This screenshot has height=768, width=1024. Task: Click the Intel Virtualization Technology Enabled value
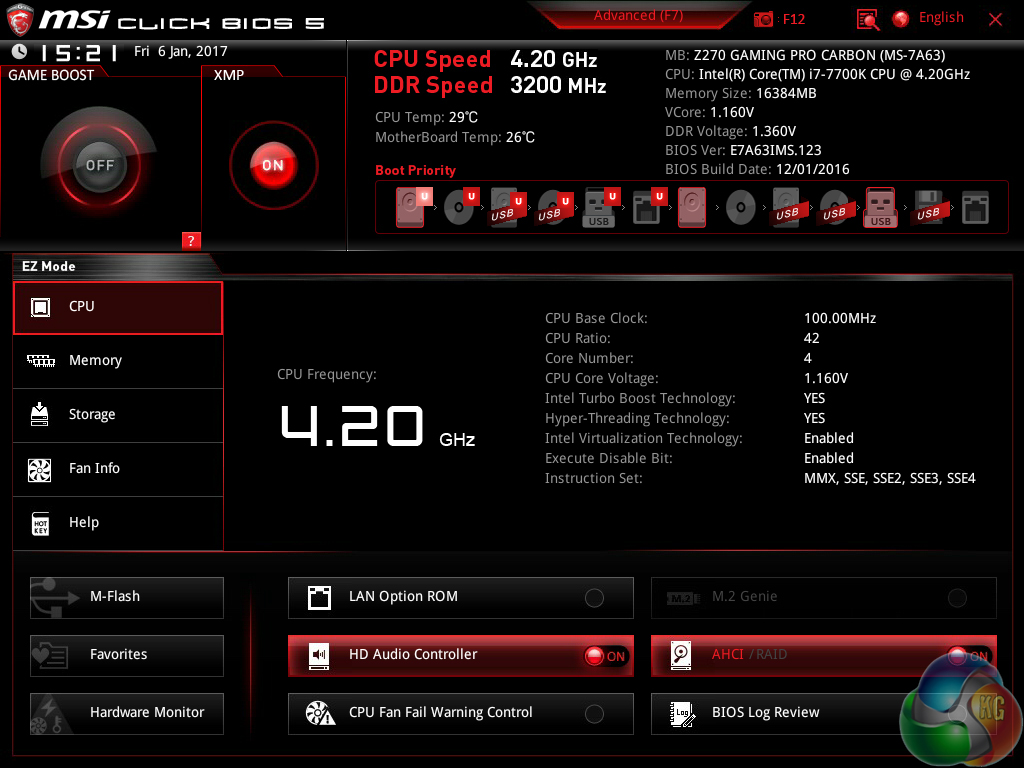point(829,438)
